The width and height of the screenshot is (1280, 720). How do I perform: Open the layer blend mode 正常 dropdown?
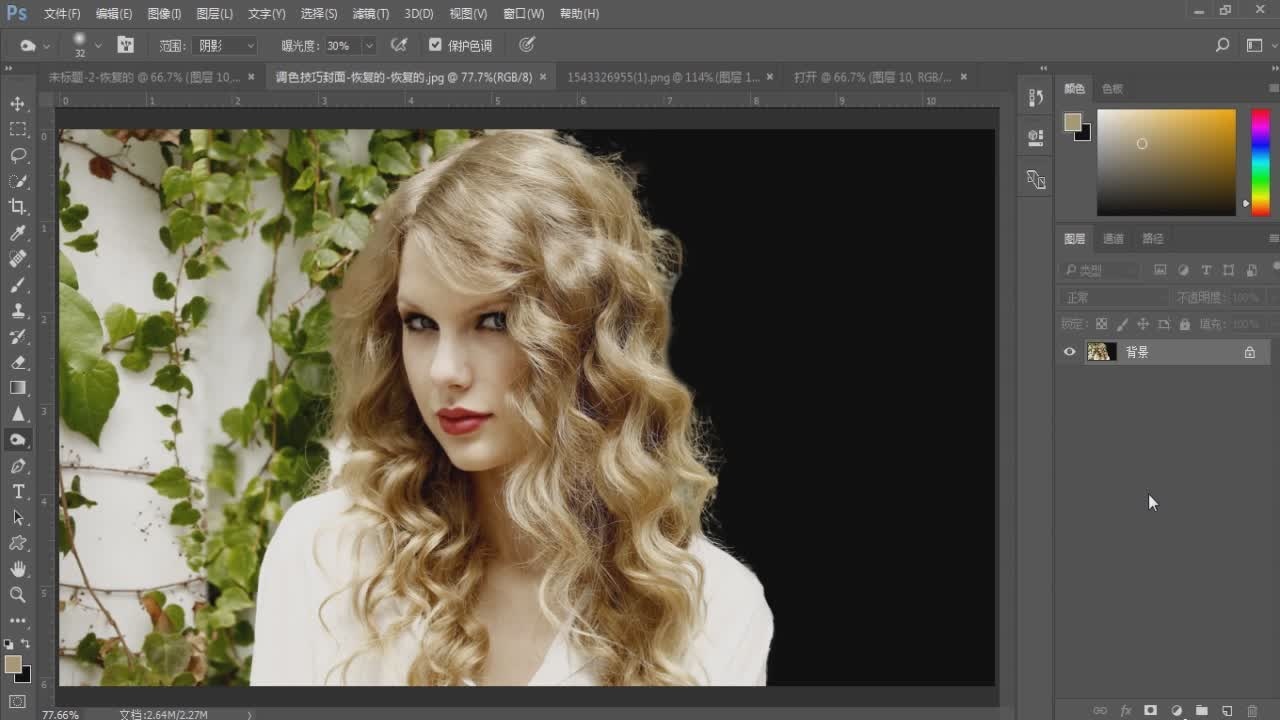click(x=1113, y=298)
